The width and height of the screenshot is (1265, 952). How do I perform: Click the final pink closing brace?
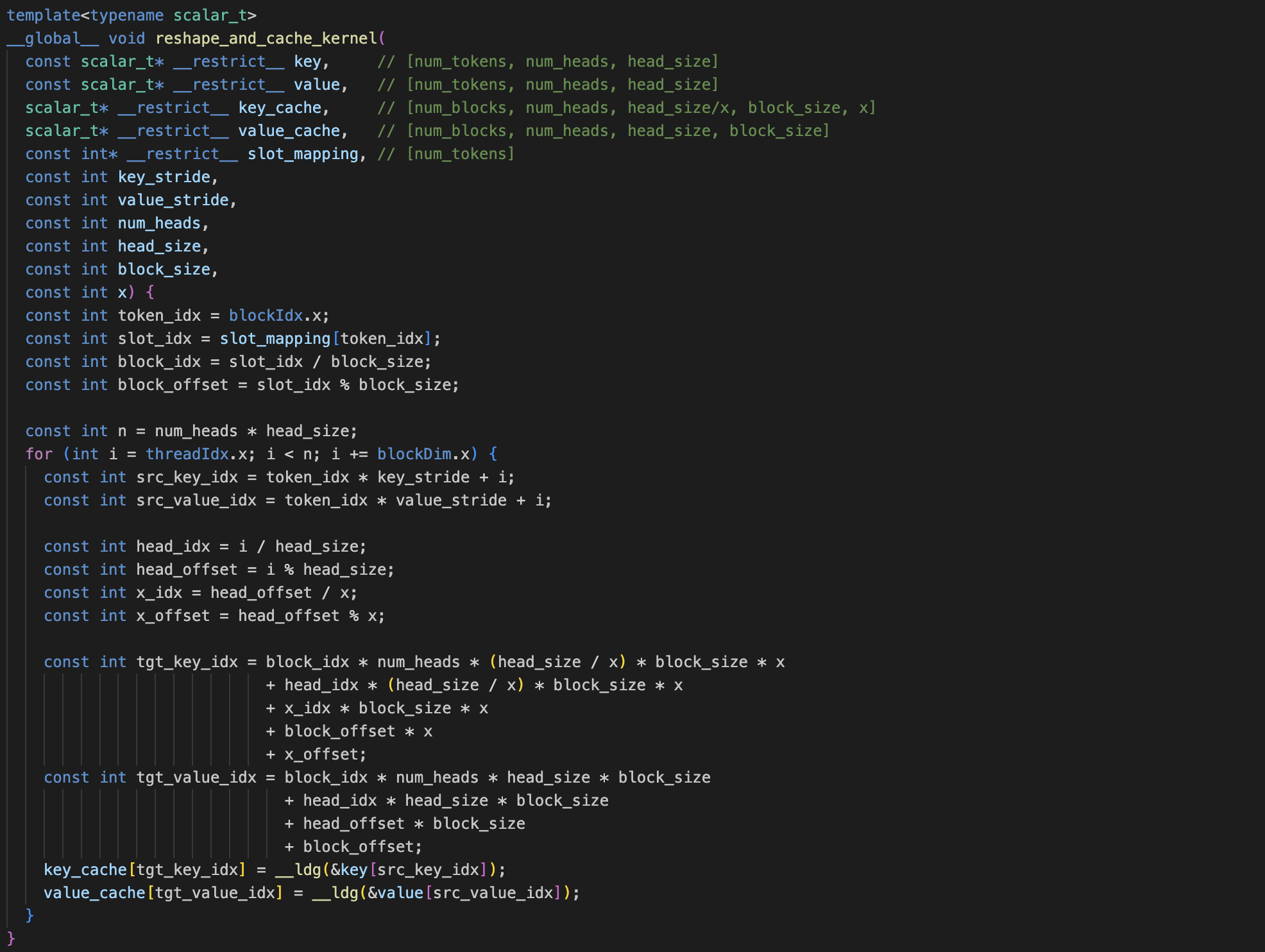click(x=11, y=938)
